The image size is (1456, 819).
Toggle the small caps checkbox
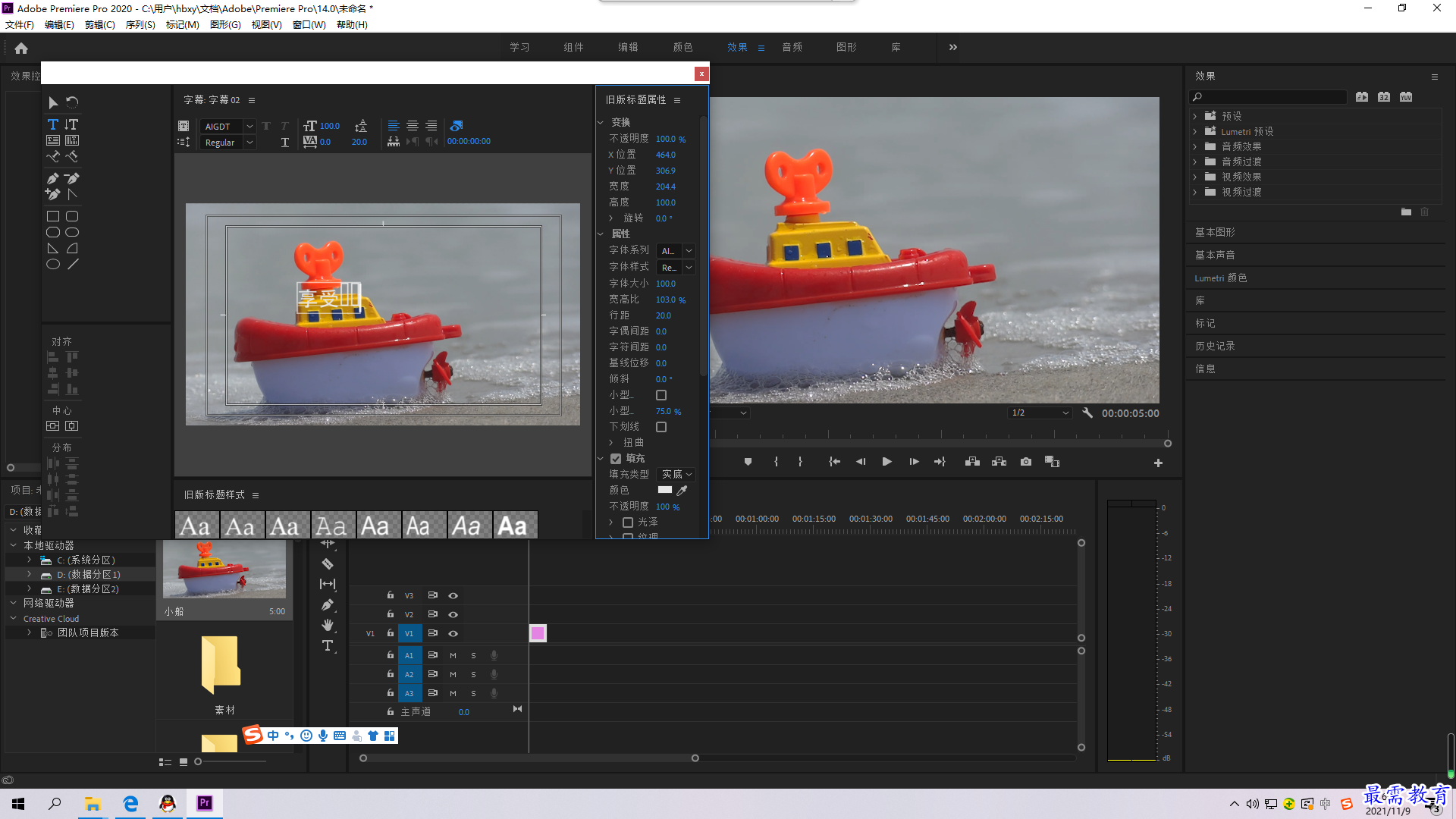click(x=661, y=395)
